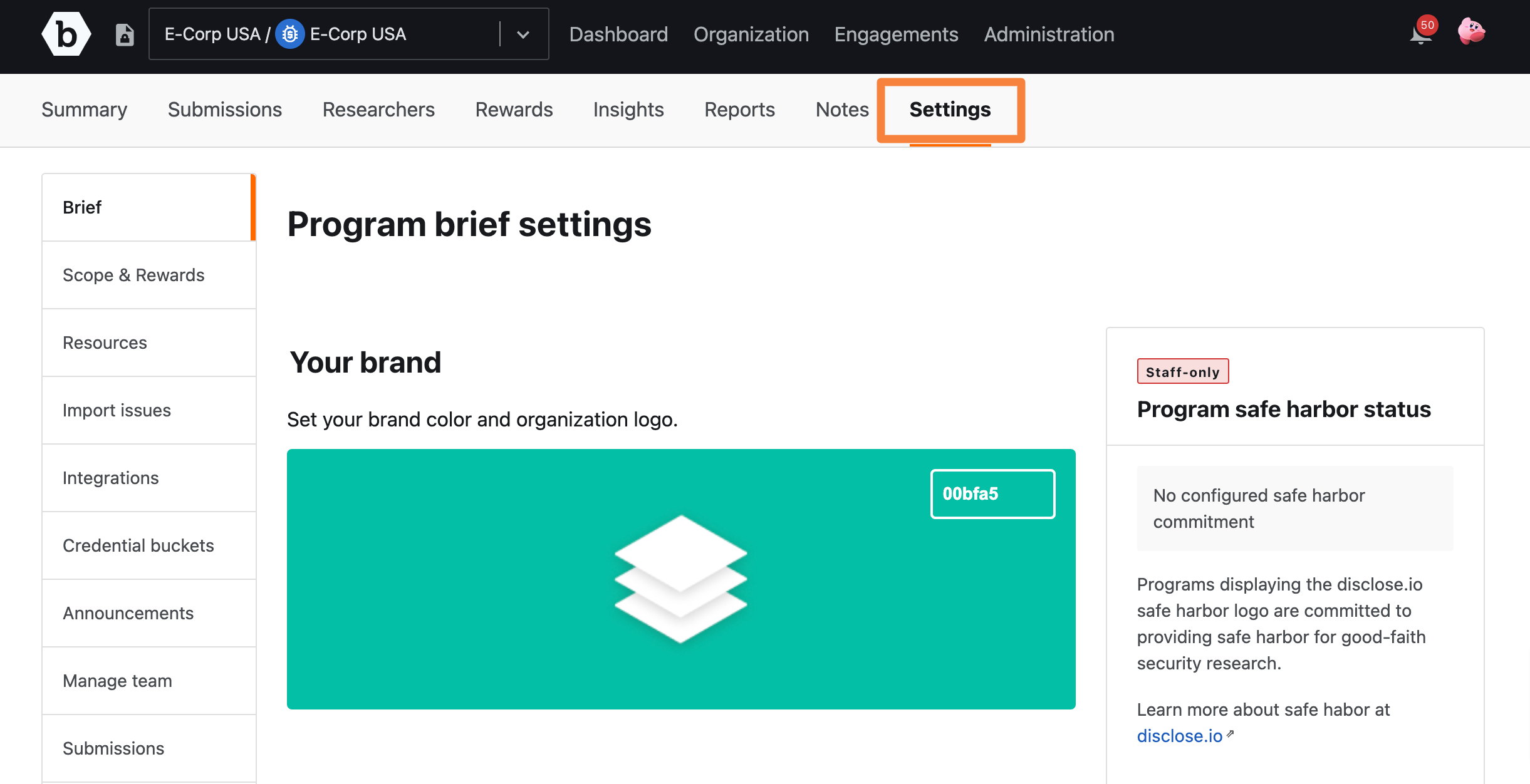Switch to the Reports tab
This screenshot has width=1530, height=784.
click(739, 110)
